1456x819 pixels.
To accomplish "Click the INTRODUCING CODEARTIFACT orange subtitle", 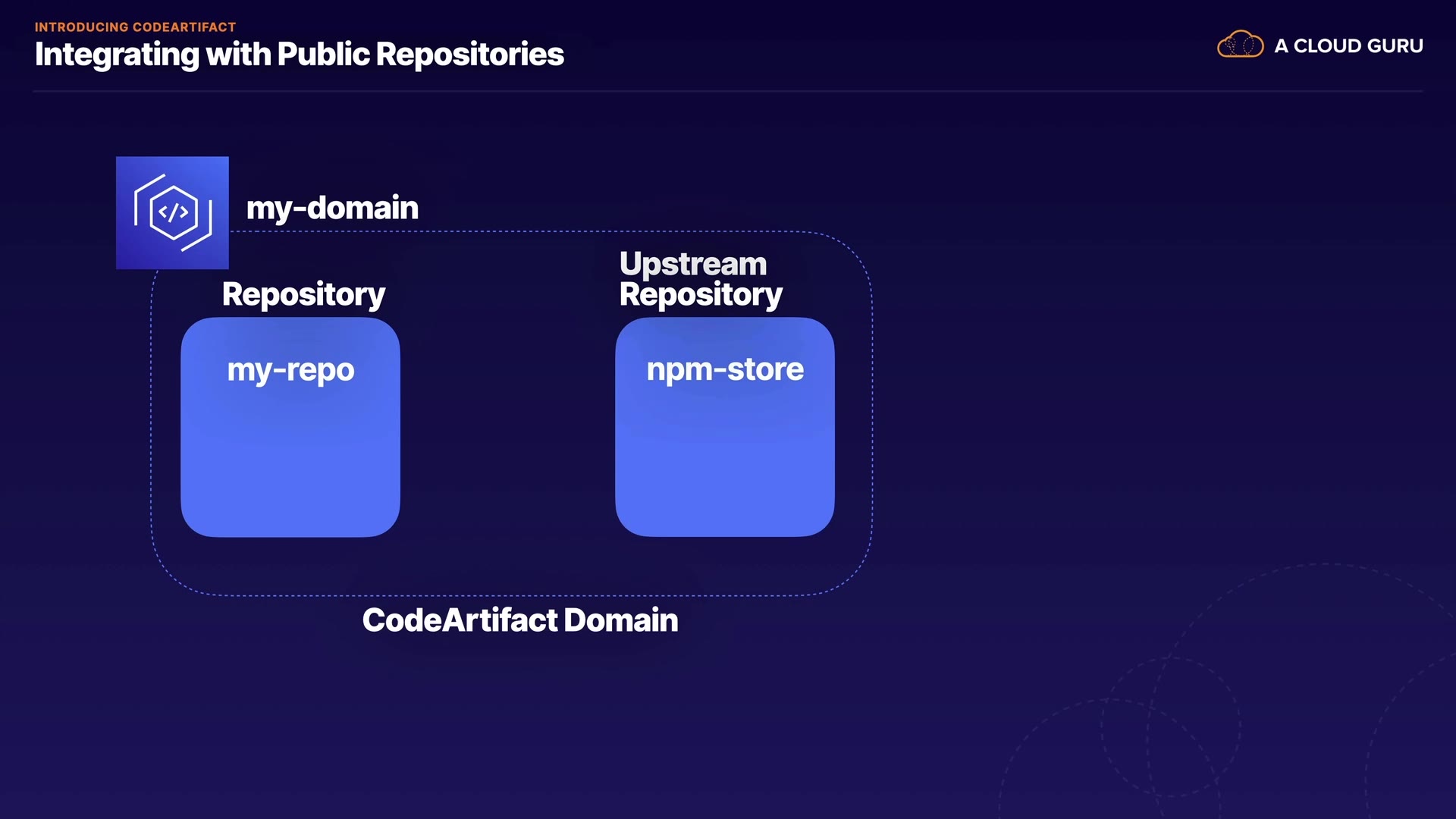I will coord(135,27).
